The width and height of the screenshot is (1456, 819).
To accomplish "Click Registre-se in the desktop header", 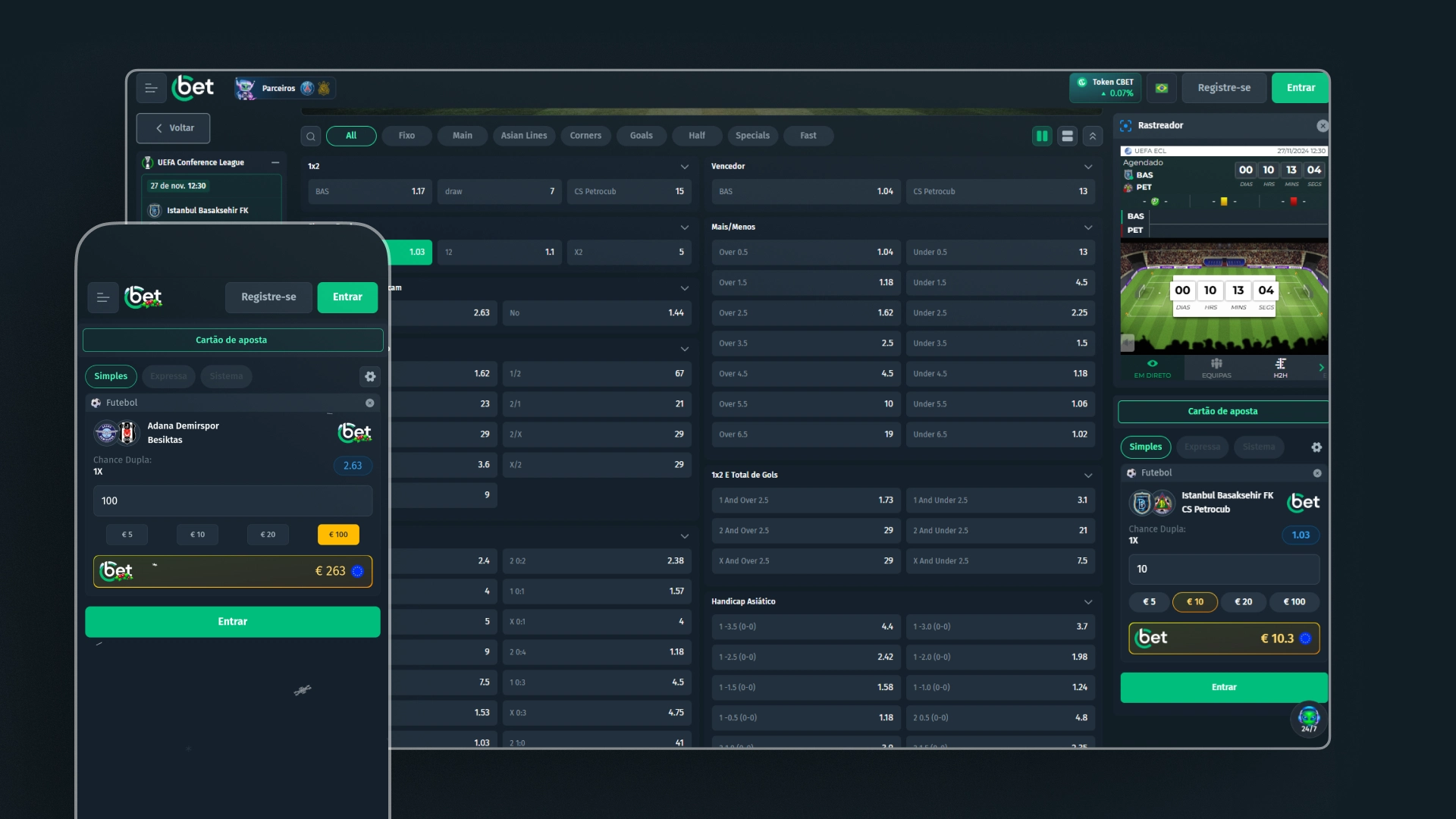I will point(1224,88).
